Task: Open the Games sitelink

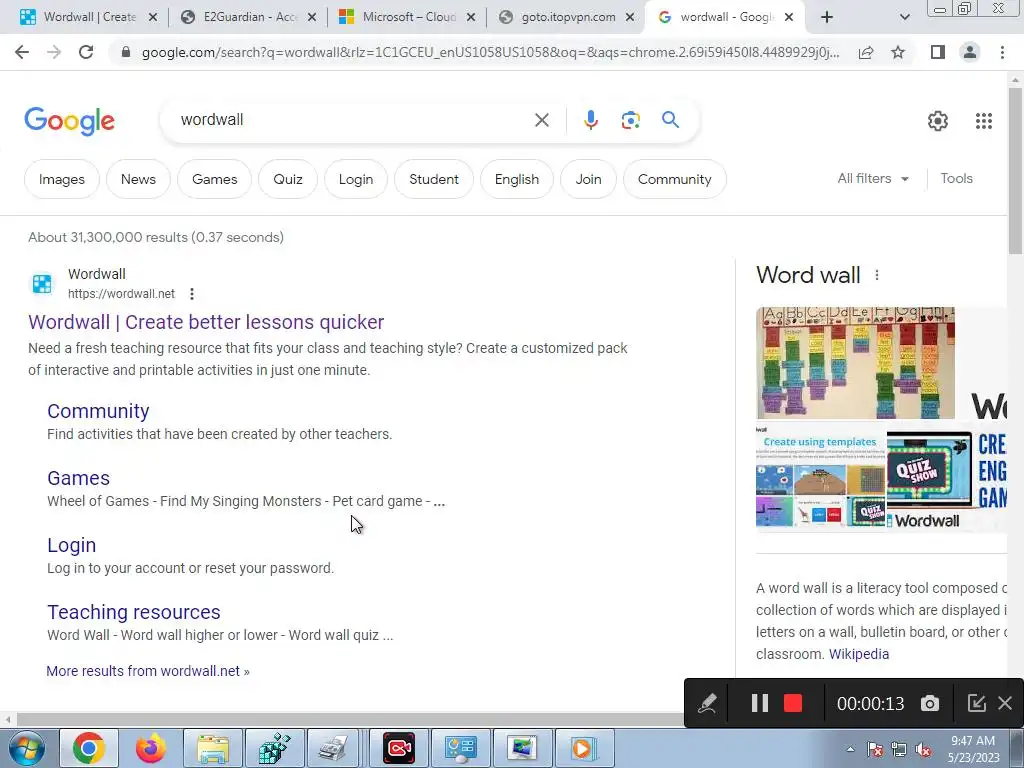Action: tap(78, 478)
